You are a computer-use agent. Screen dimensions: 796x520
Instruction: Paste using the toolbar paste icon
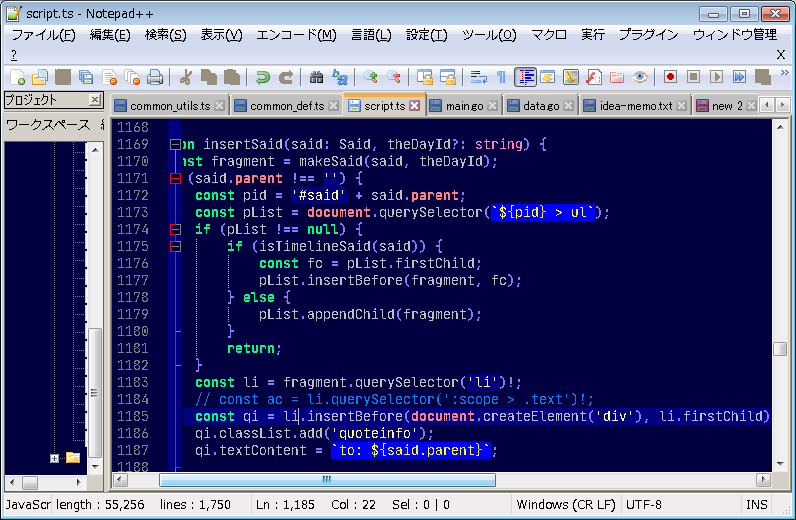click(232, 77)
